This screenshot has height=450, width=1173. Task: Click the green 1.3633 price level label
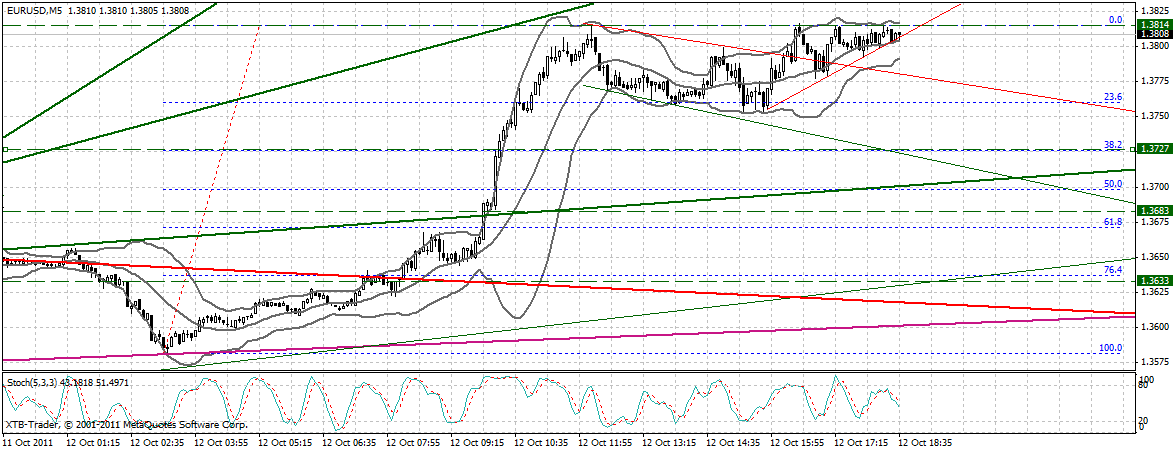[1153, 280]
